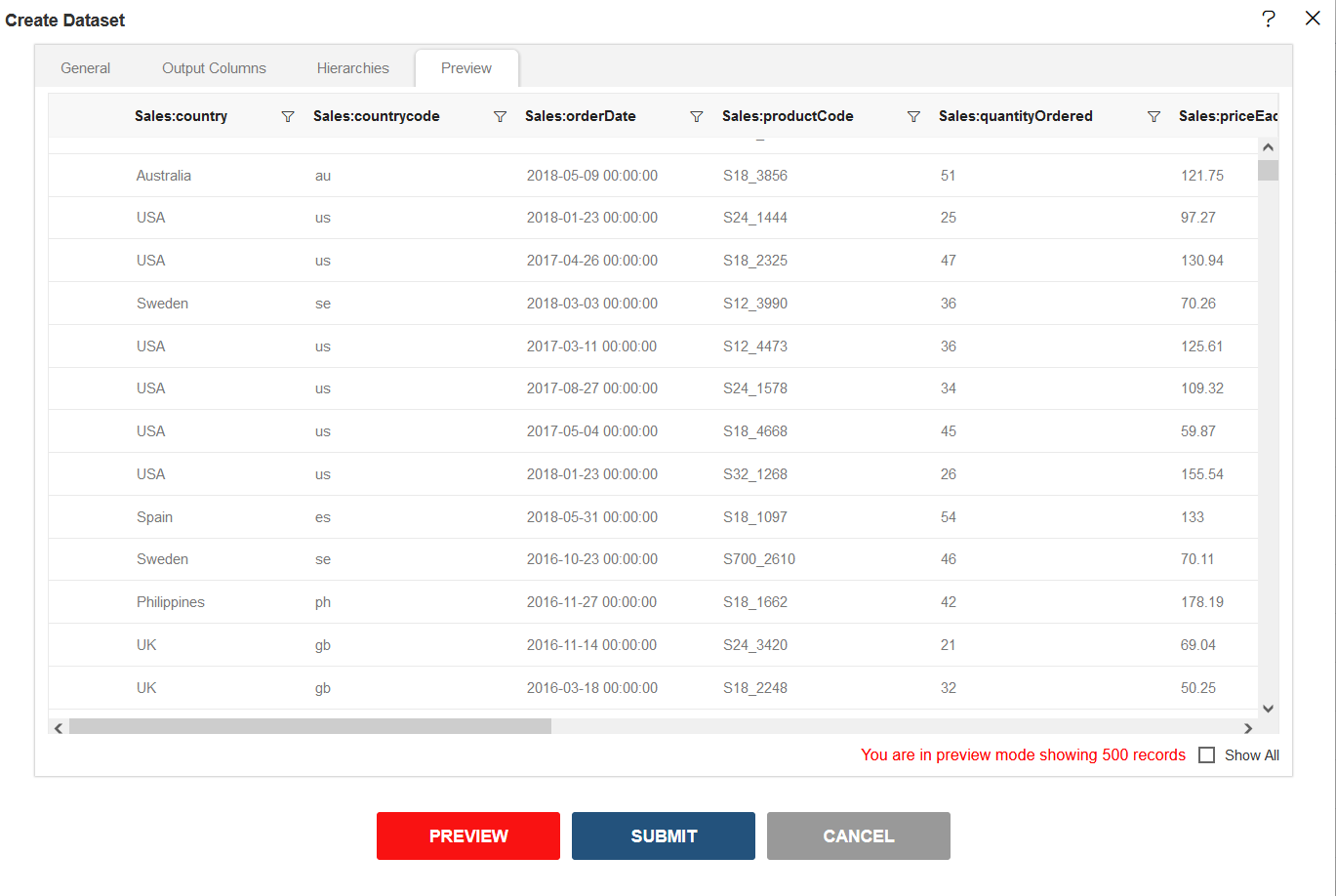Click the SUBMIT button

point(664,835)
